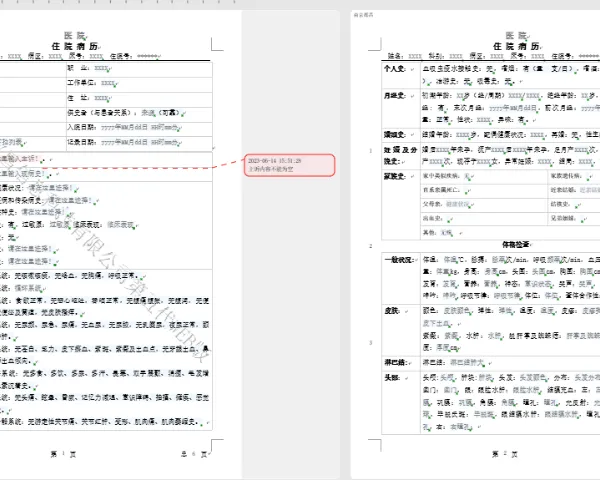Click the 过敏原 placeholder on page 1
The height and width of the screenshot is (480, 600).
(x=59, y=225)
